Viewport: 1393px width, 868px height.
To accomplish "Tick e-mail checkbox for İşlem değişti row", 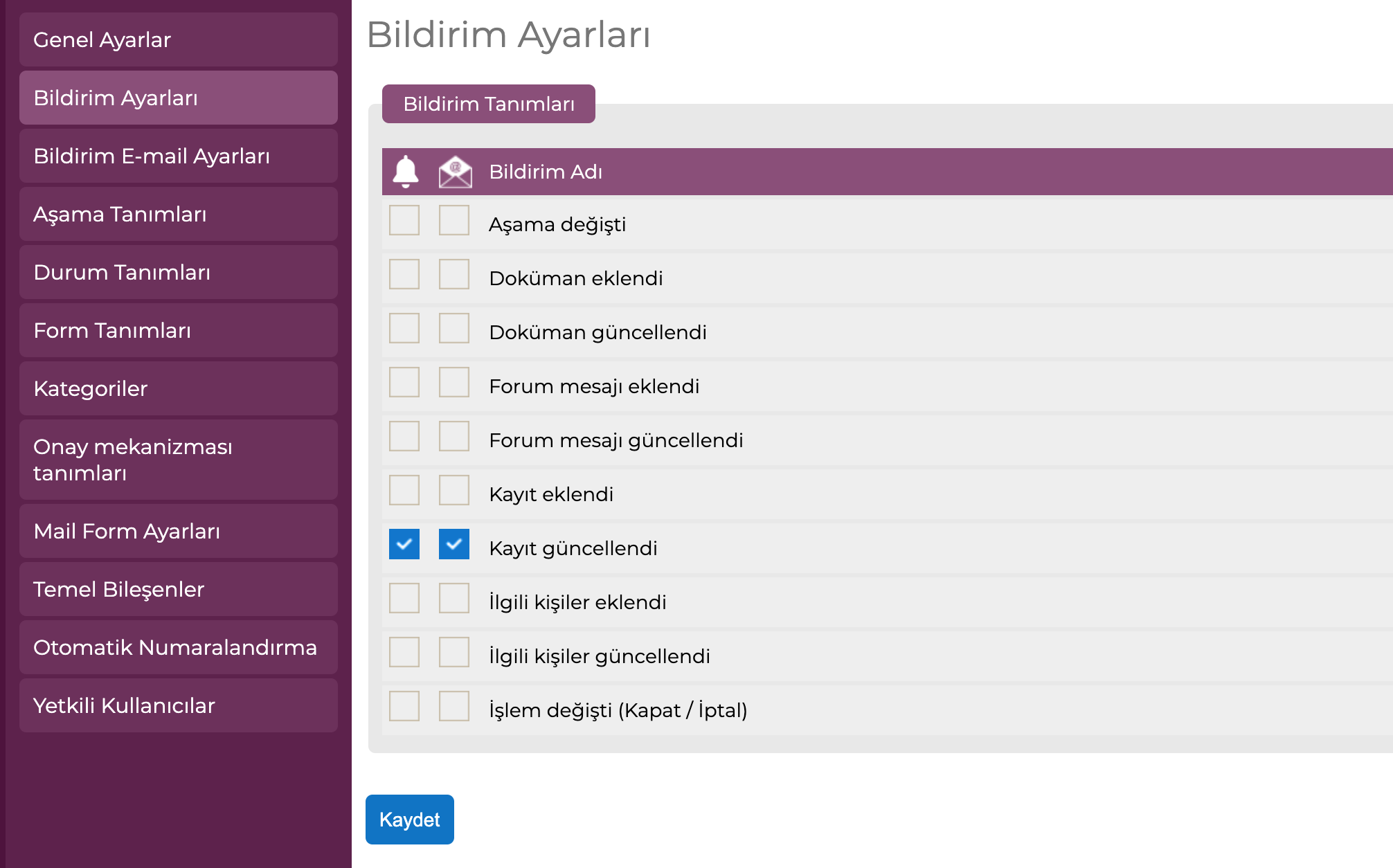I will click(x=454, y=706).
